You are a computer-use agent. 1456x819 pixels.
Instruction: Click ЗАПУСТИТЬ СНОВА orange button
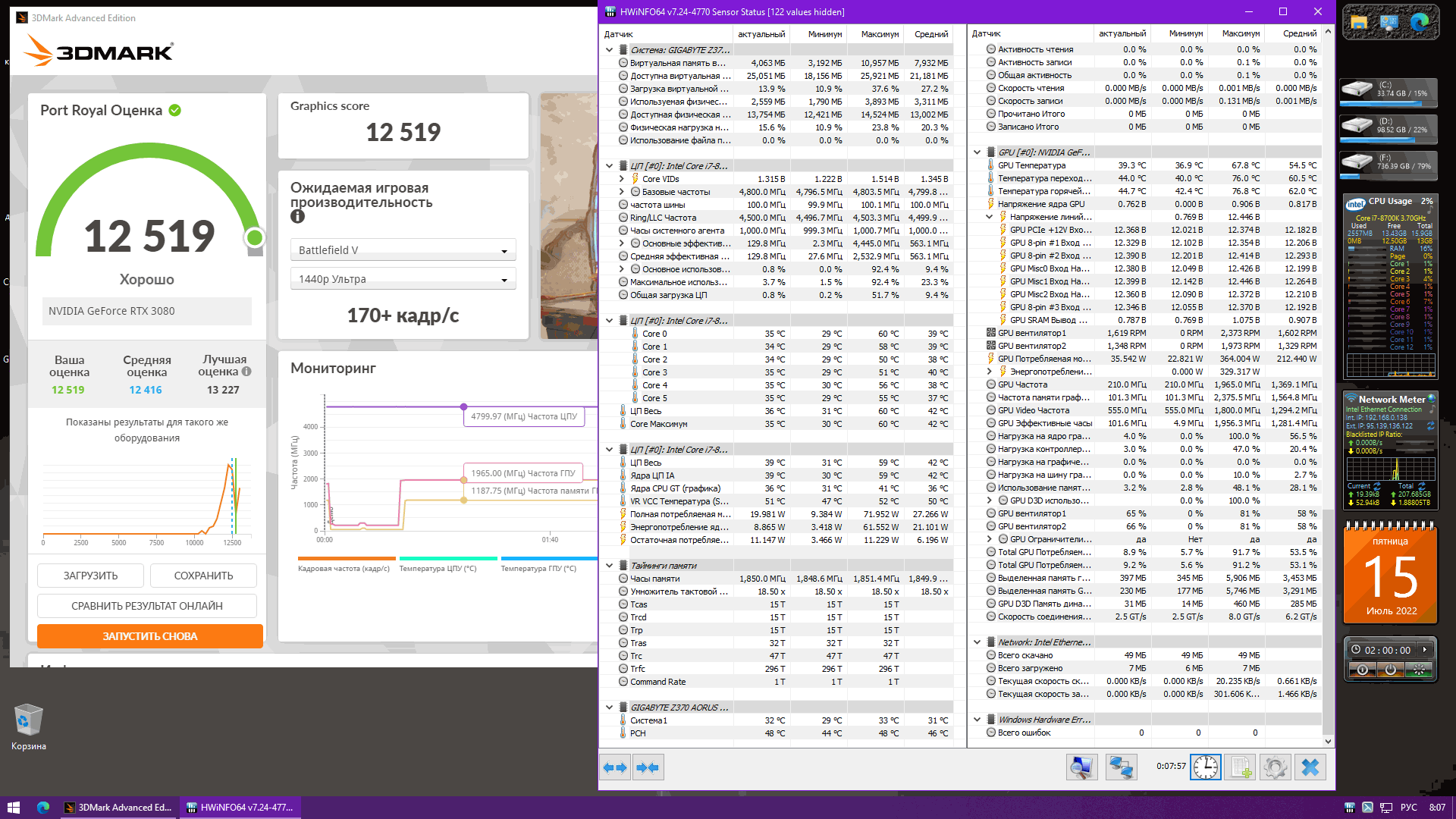tap(150, 636)
